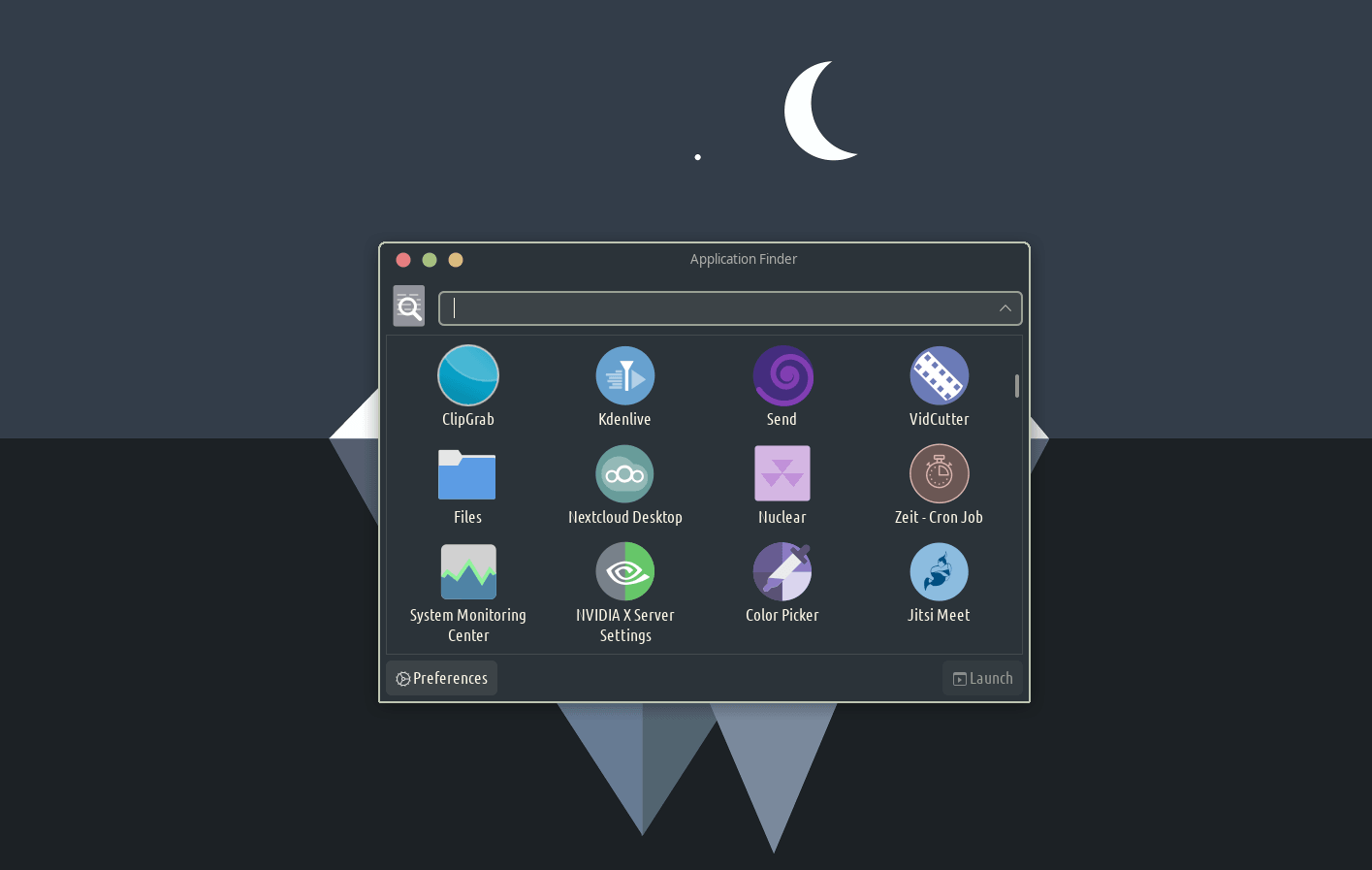Screen dimensions: 1372x870
Task: Launch the Kdenlive icon
Action: (625, 375)
